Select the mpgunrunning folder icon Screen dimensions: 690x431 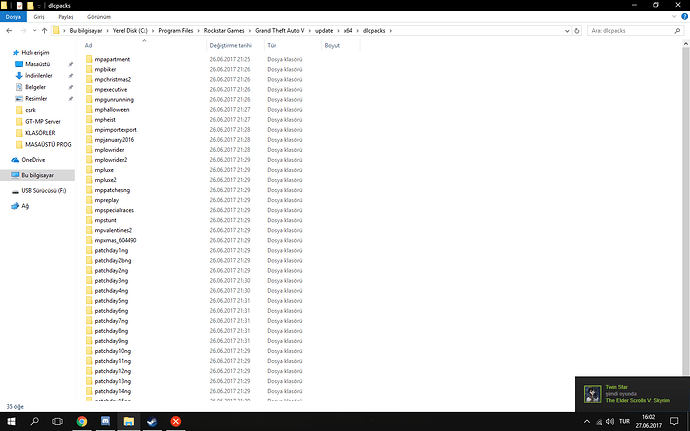[89, 99]
